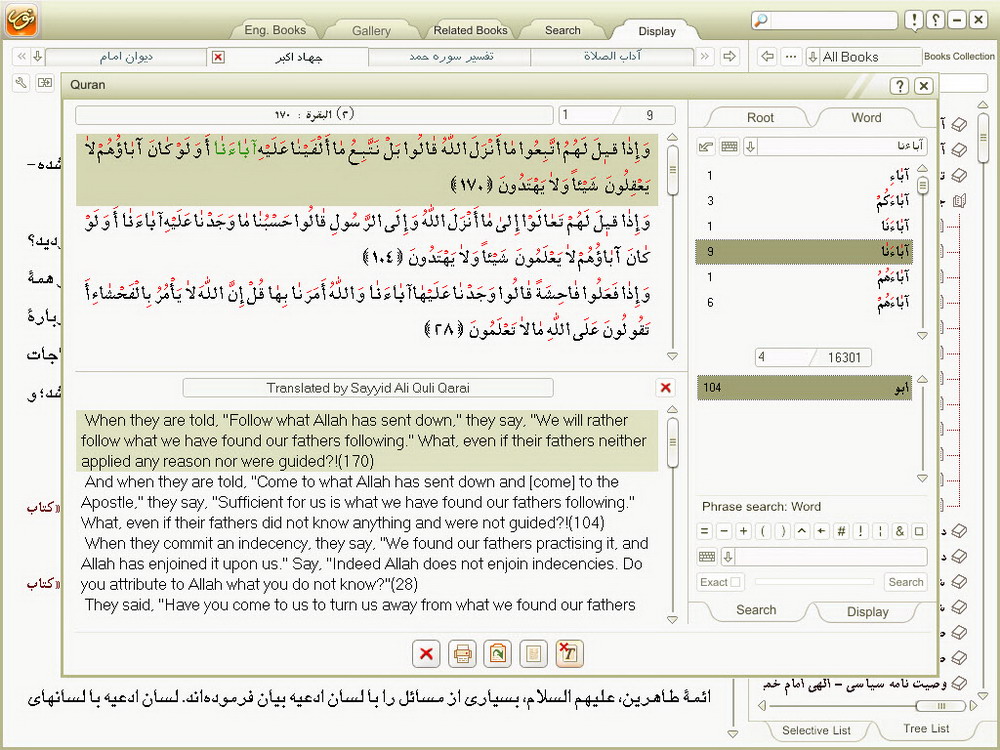
Task: Switch to the Tree List tab
Action: [926, 729]
